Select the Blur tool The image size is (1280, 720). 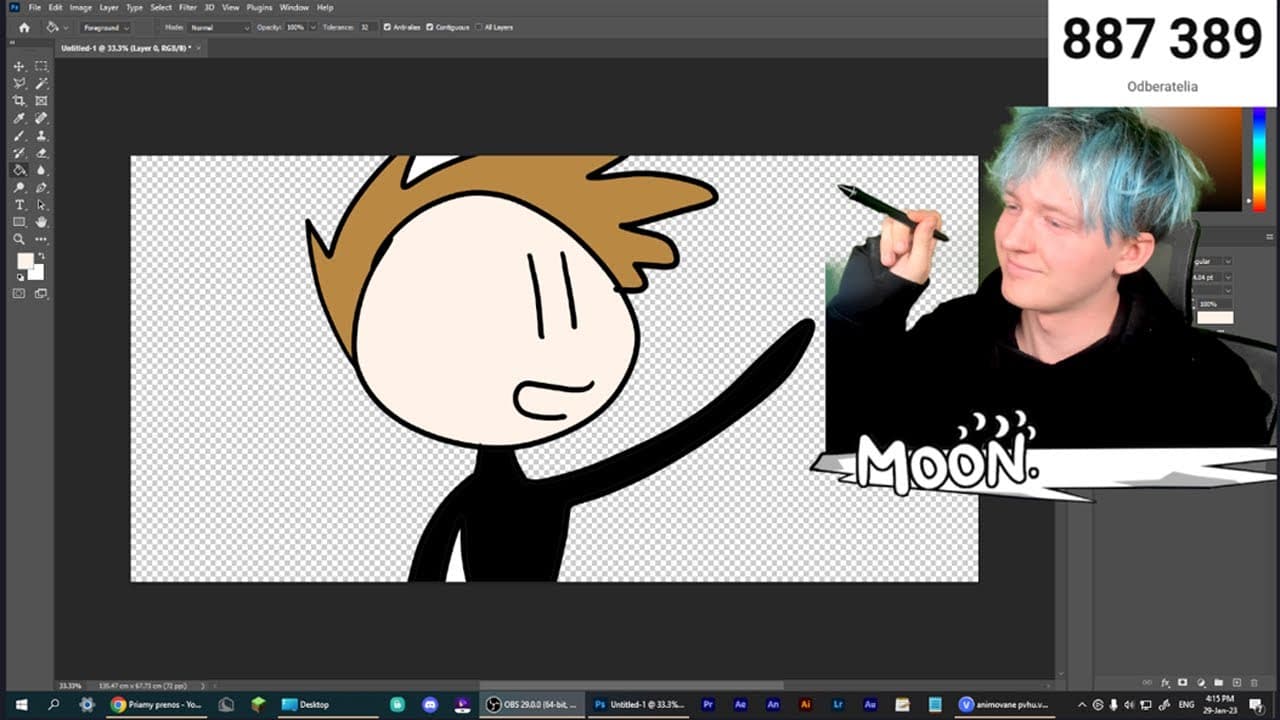tap(41, 170)
